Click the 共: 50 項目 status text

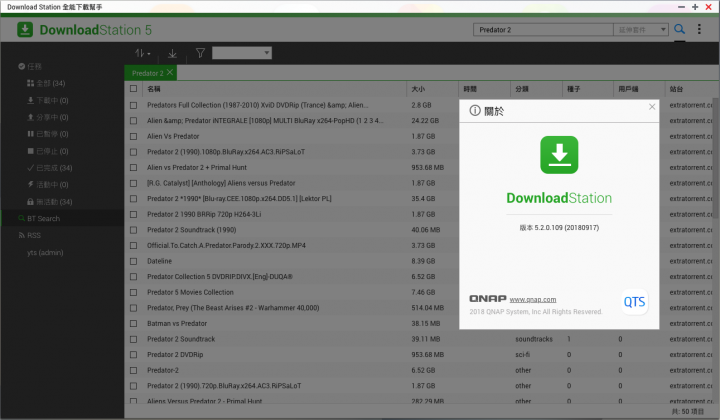[687, 411]
